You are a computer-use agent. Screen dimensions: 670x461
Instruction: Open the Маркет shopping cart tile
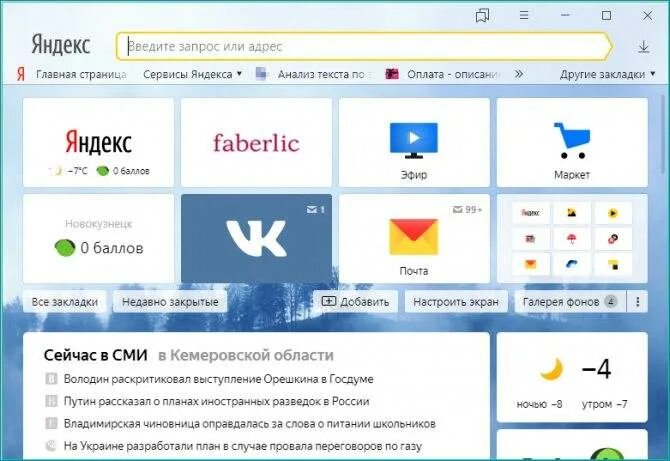[x=572, y=143]
